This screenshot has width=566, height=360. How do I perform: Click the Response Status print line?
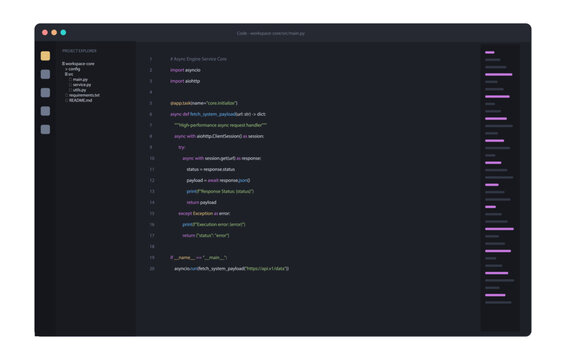[220, 191]
